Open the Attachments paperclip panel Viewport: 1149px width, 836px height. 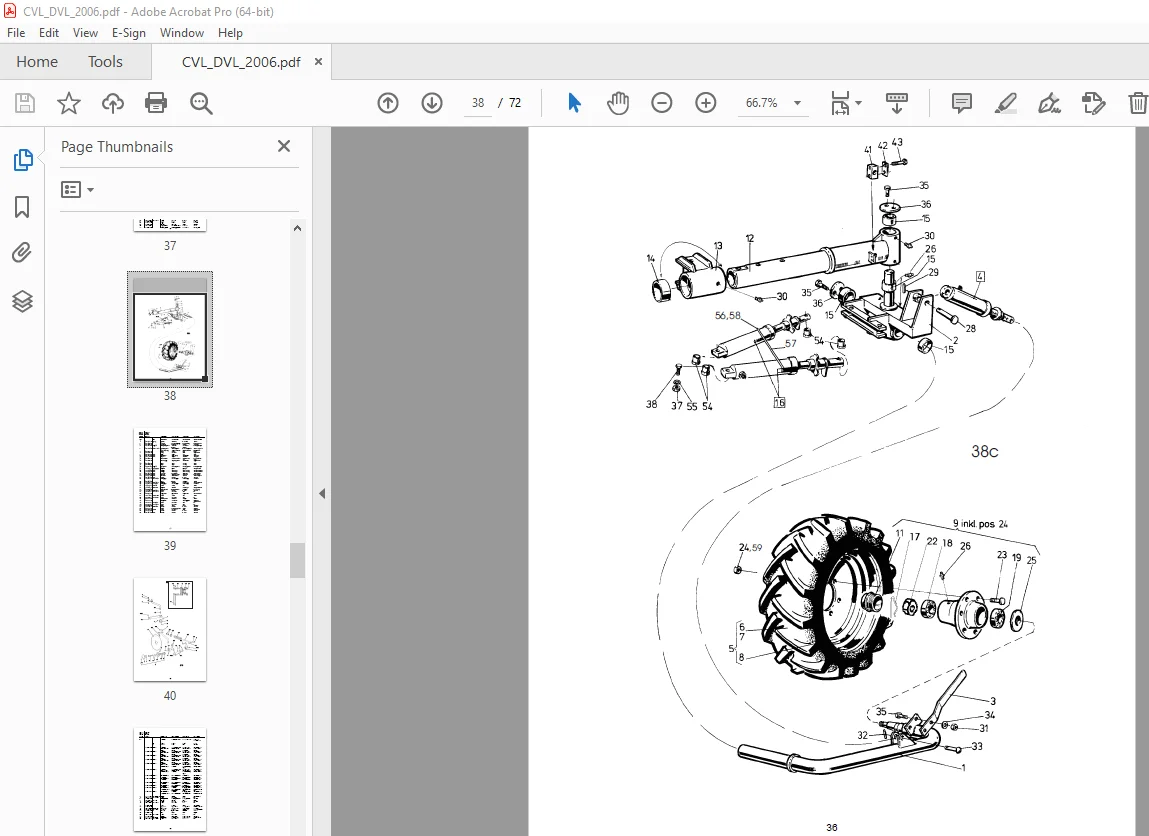[22, 254]
